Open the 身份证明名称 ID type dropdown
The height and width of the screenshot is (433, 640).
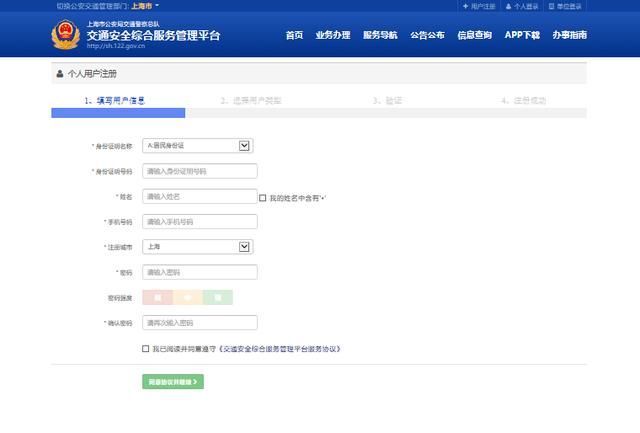(198, 146)
